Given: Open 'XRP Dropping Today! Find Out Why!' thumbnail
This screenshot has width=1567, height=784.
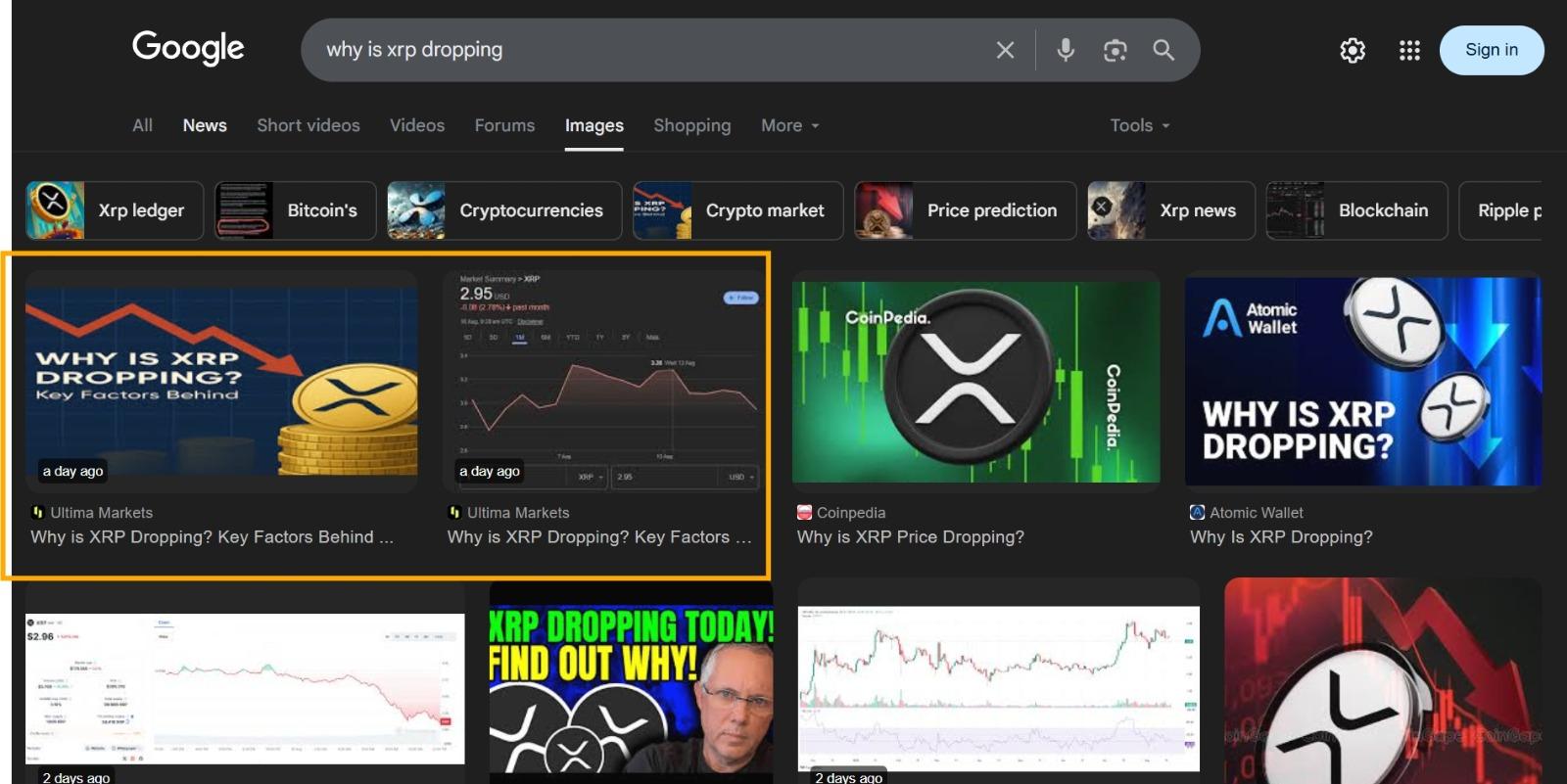Looking at the screenshot, I should [632, 685].
